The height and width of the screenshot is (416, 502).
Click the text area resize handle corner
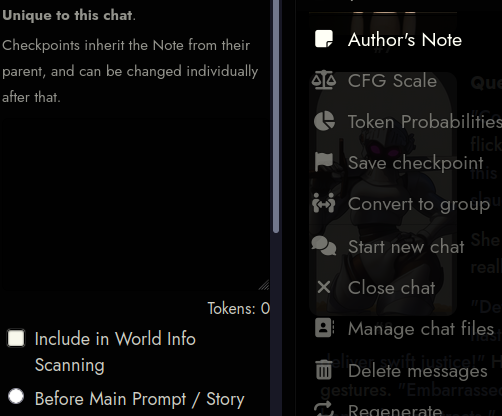tap(264, 285)
